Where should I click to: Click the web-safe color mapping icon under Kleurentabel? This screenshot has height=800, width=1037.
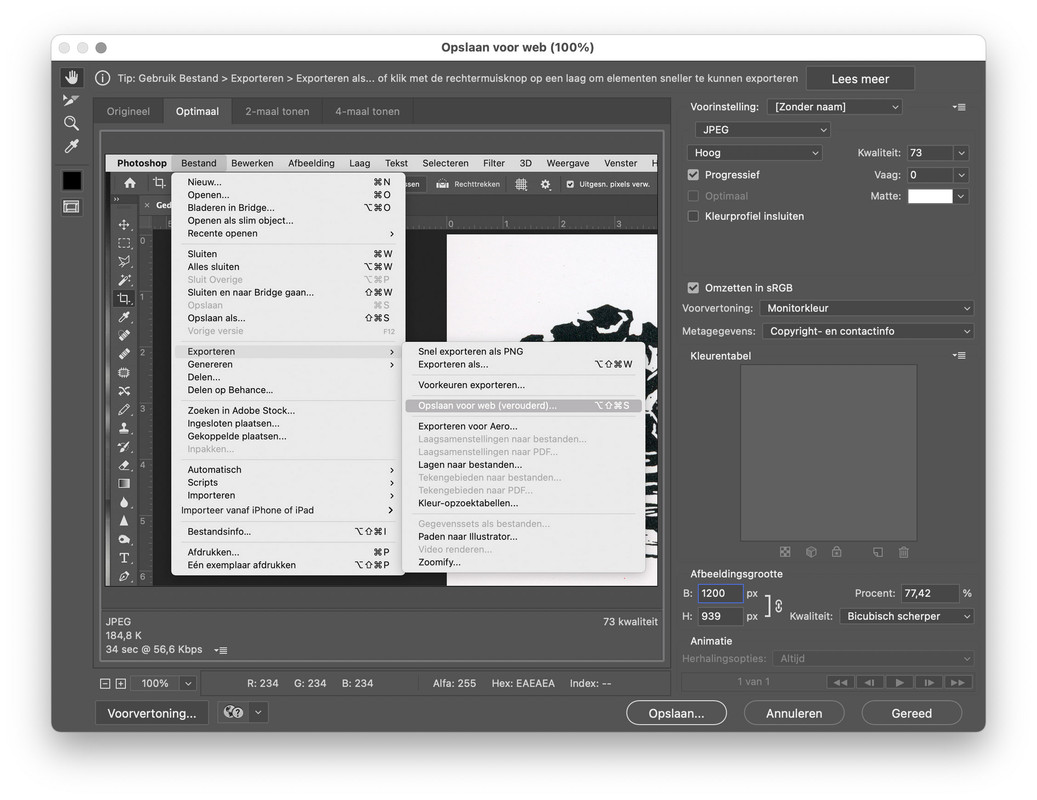[785, 552]
